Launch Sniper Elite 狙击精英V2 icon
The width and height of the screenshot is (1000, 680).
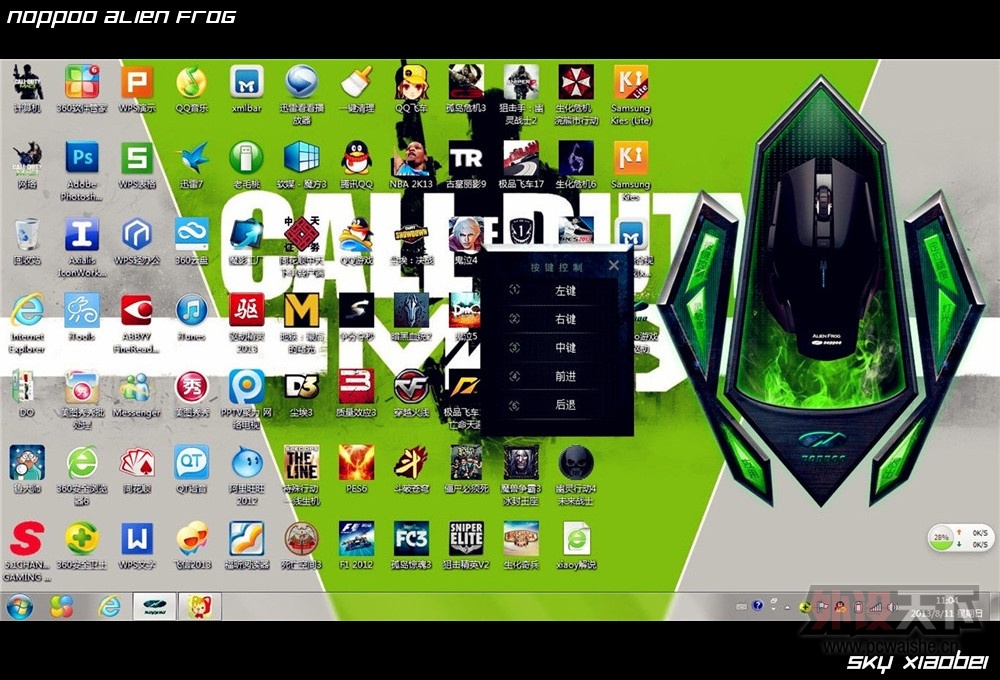(x=466, y=538)
